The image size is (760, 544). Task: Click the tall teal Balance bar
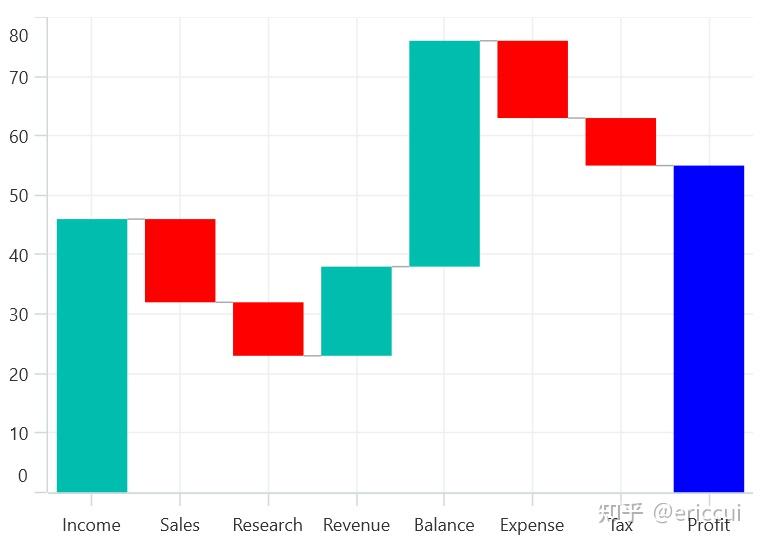(444, 153)
